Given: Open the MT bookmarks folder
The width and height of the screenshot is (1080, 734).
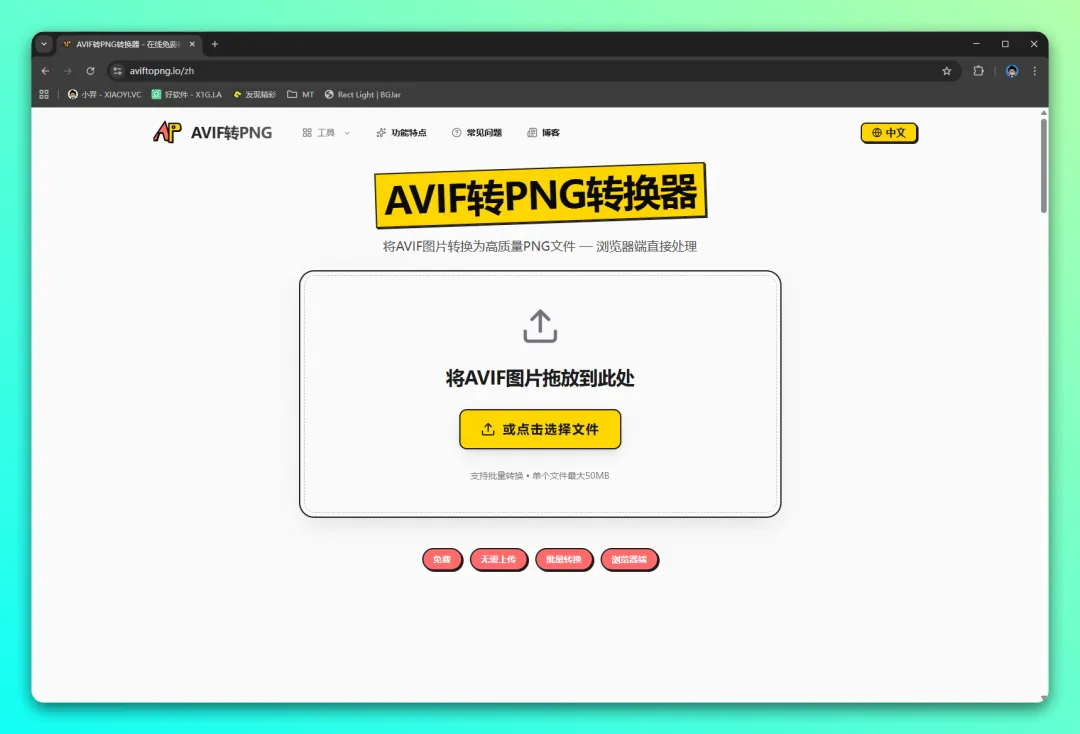Looking at the screenshot, I should click(x=300, y=94).
